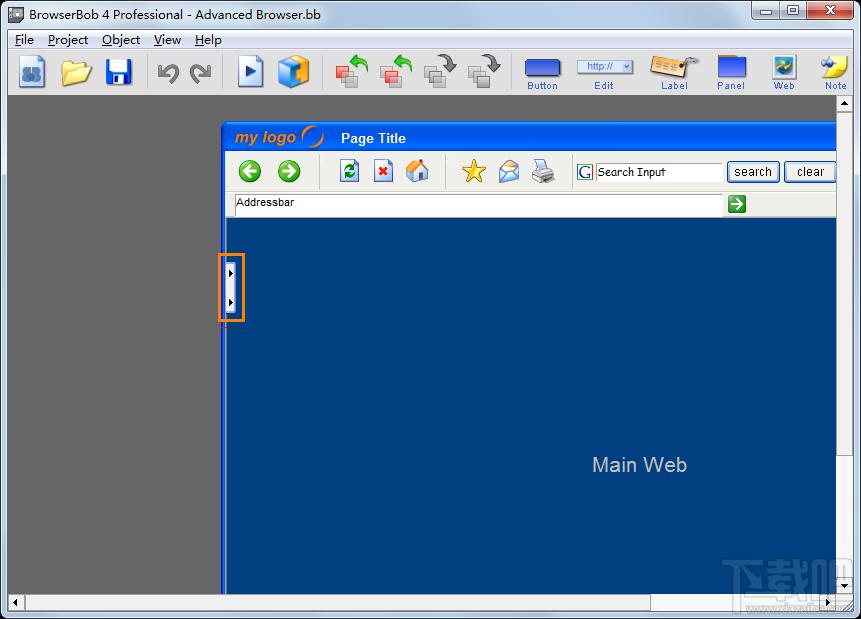Expand sidebar with the lower arrow handle
861x619 pixels.
pyautogui.click(x=231, y=302)
